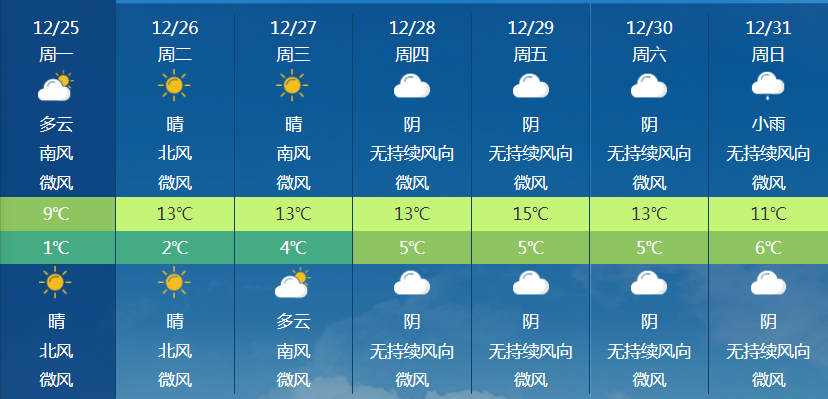Click the night cloud icon for 12/31

768,282
